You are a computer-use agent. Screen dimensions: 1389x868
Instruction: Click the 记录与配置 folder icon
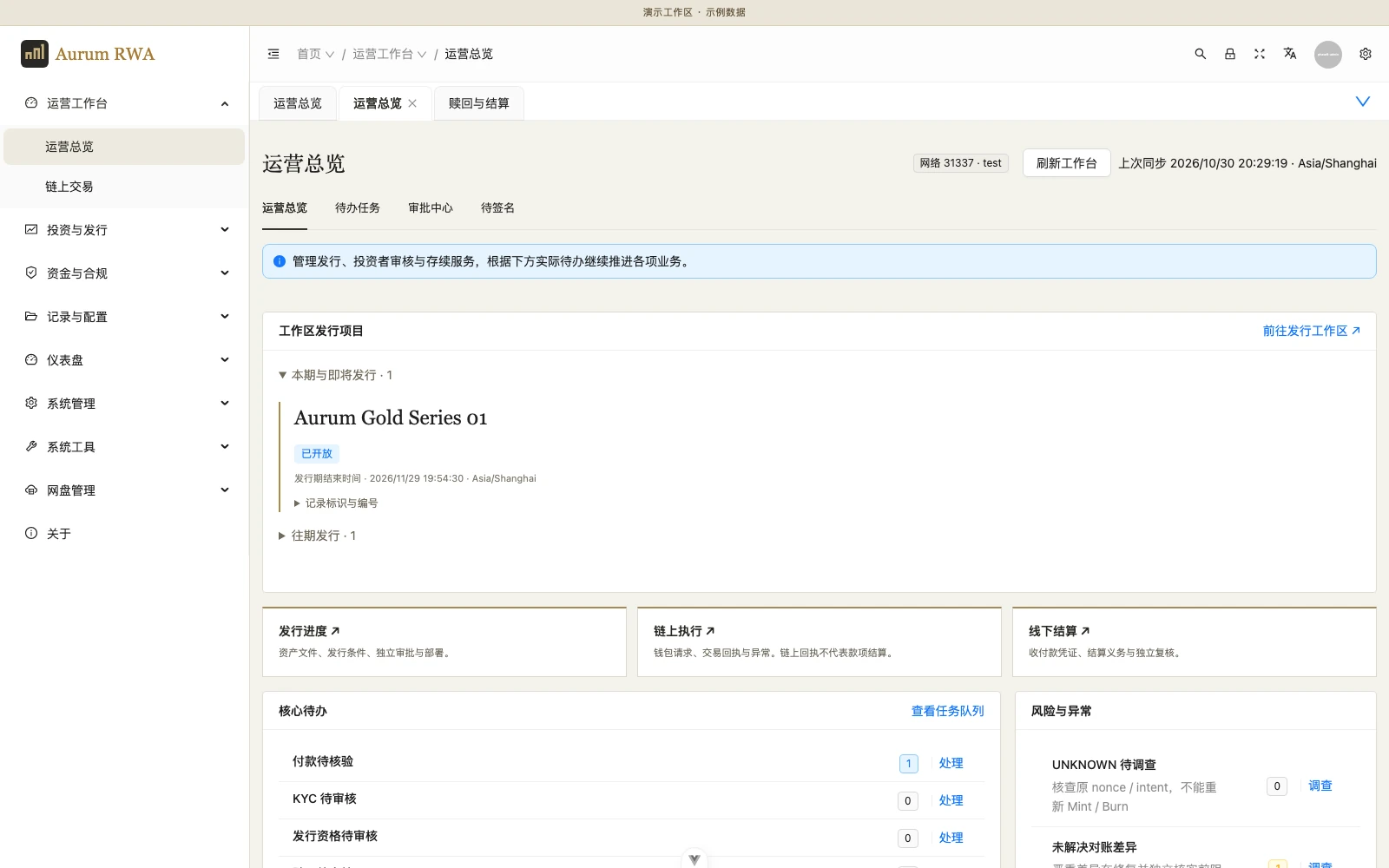coord(31,316)
